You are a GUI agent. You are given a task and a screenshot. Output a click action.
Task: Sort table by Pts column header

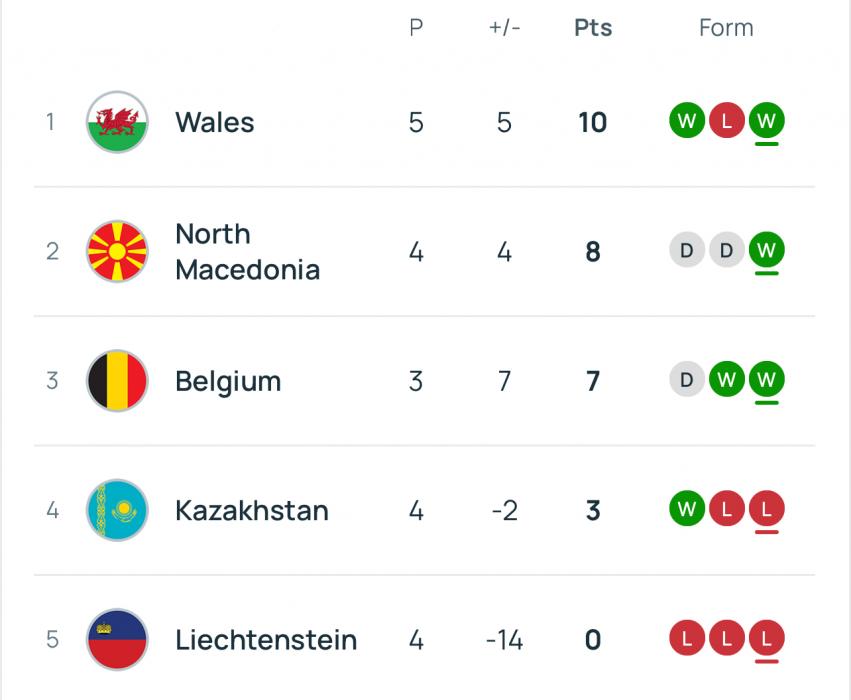click(593, 28)
